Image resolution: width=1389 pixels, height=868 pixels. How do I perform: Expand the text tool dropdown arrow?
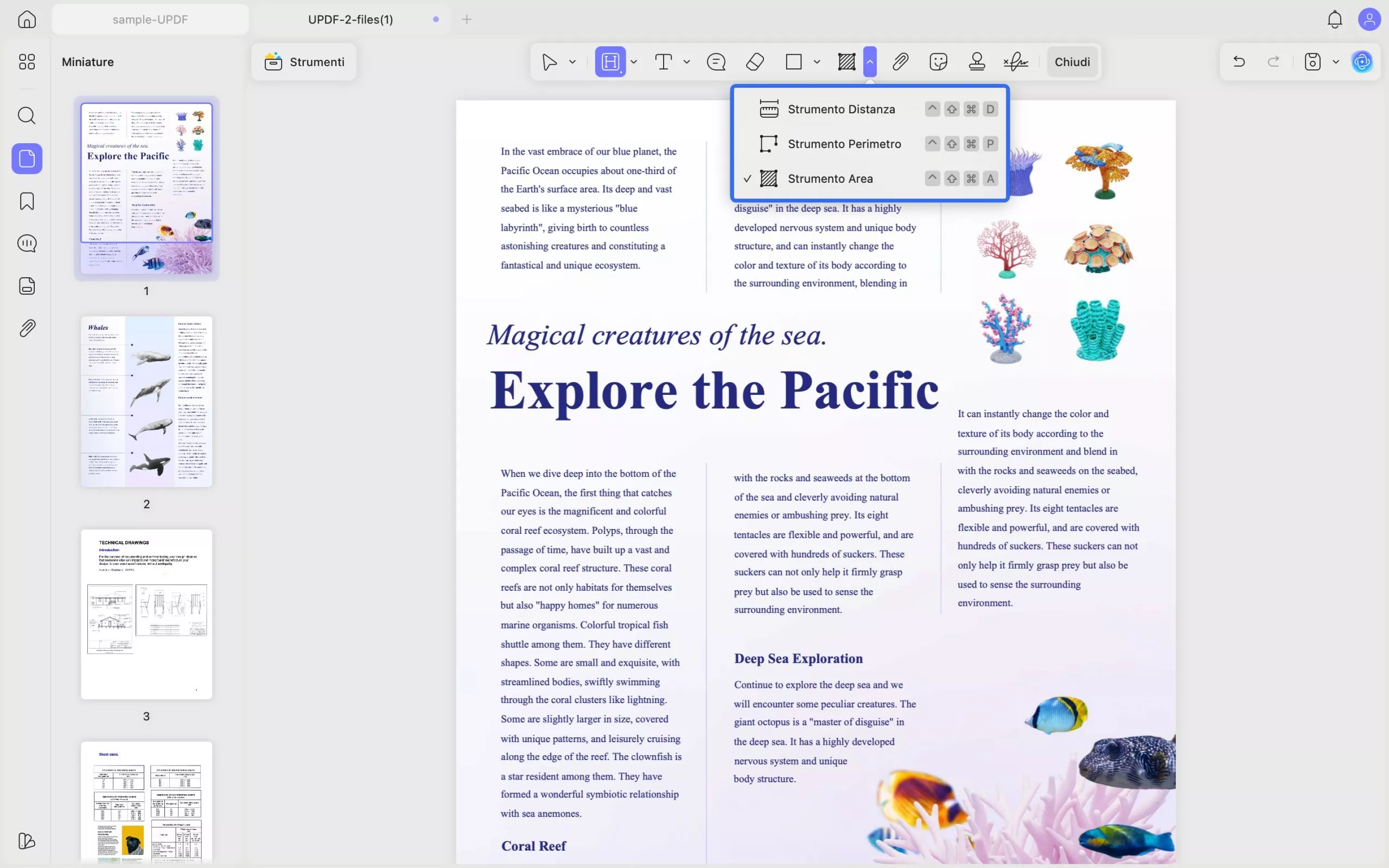coord(686,61)
